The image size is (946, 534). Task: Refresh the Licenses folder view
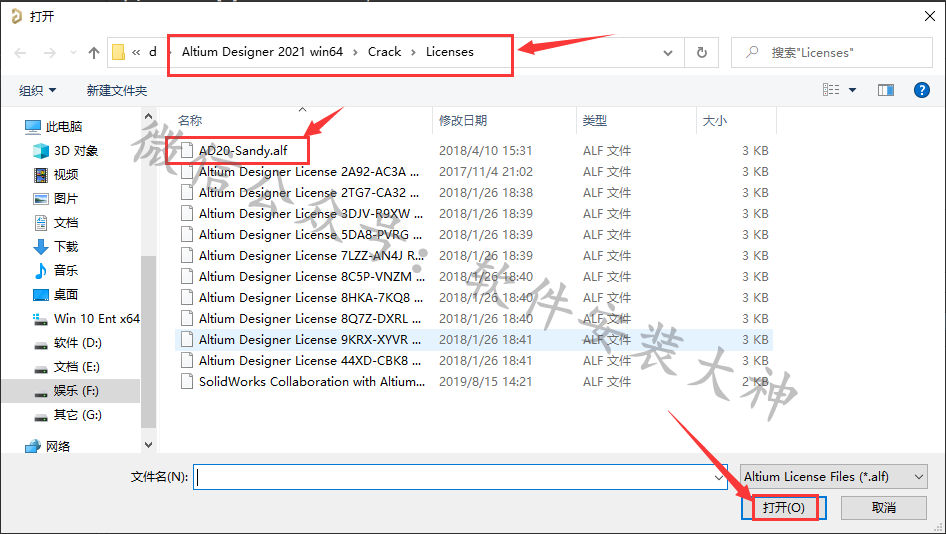coord(702,52)
